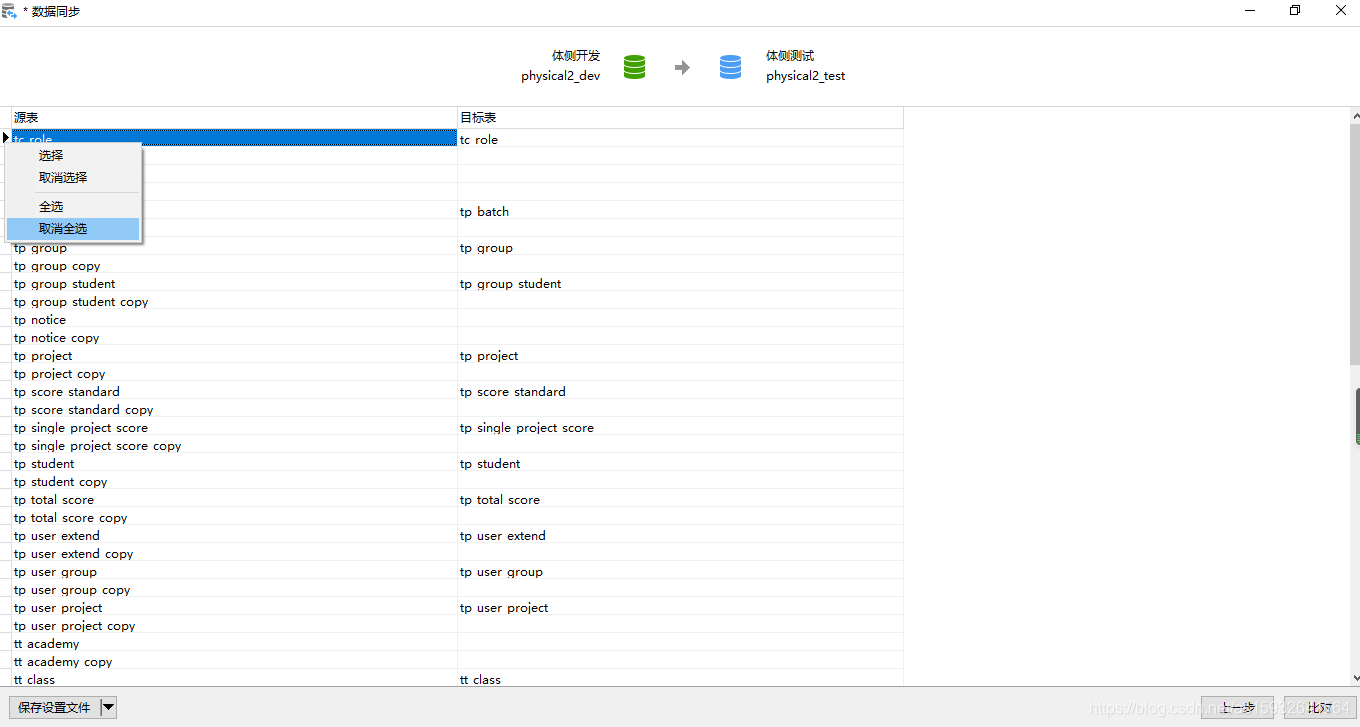Click the green source database icon
Viewport: 1360px width, 727px height.
pyautogui.click(x=634, y=67)
